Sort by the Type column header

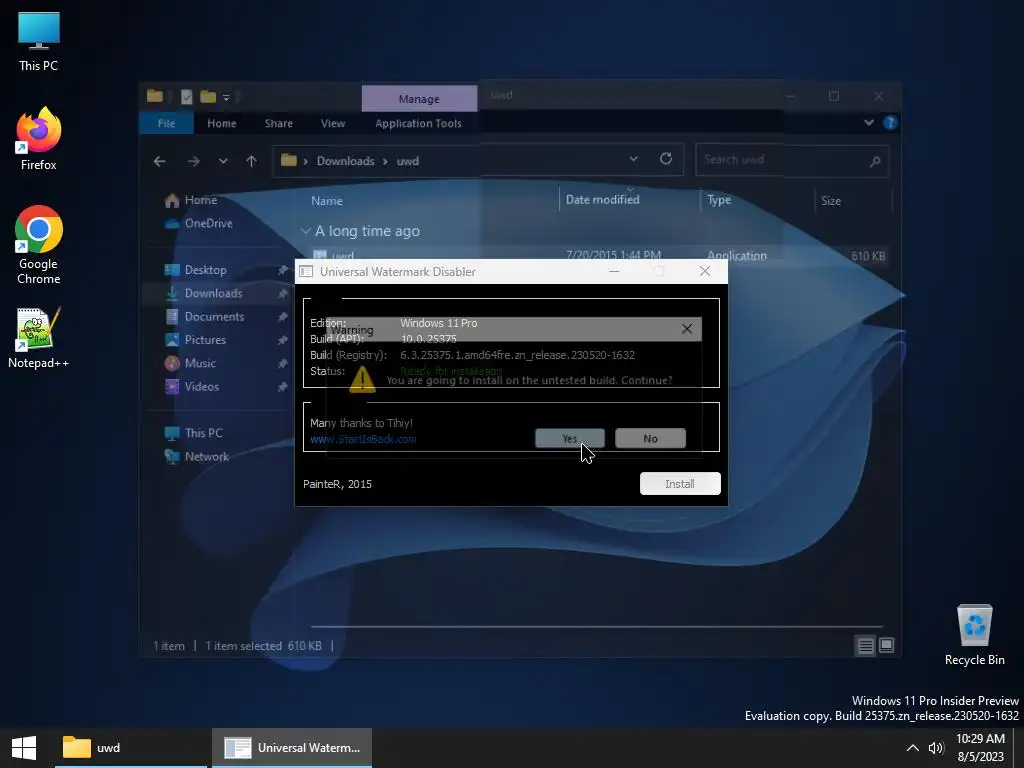tap(719, 200)
